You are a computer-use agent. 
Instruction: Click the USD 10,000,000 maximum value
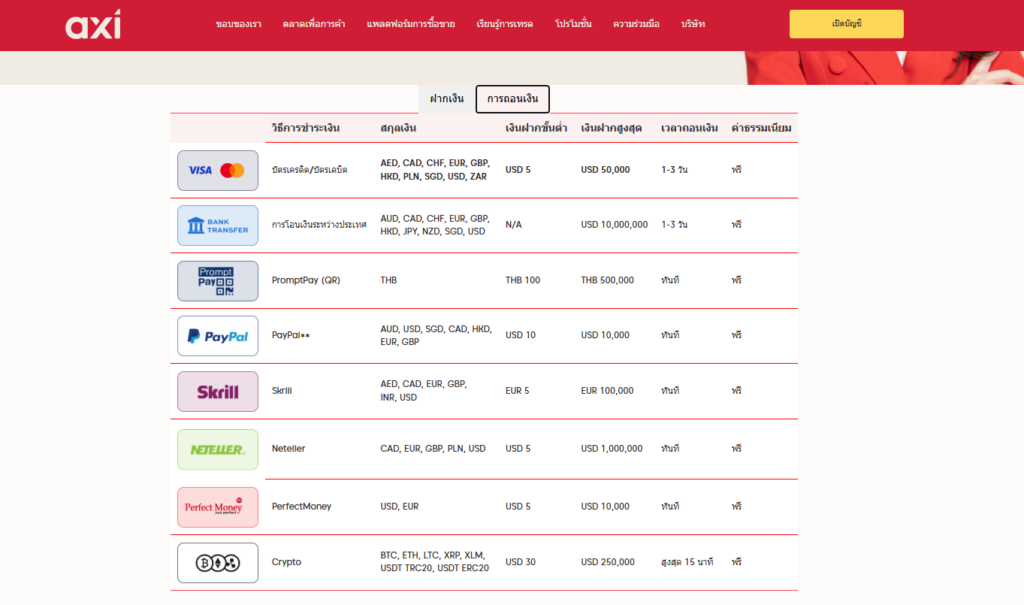(615, 225)
